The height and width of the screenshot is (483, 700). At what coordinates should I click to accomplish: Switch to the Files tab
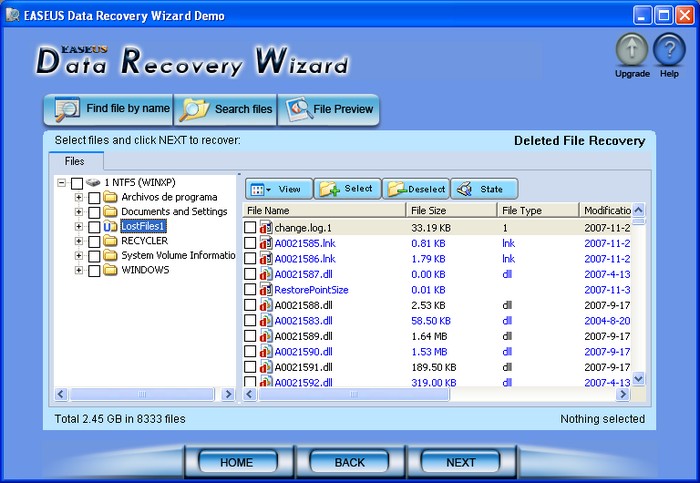[x=75, y=161]
